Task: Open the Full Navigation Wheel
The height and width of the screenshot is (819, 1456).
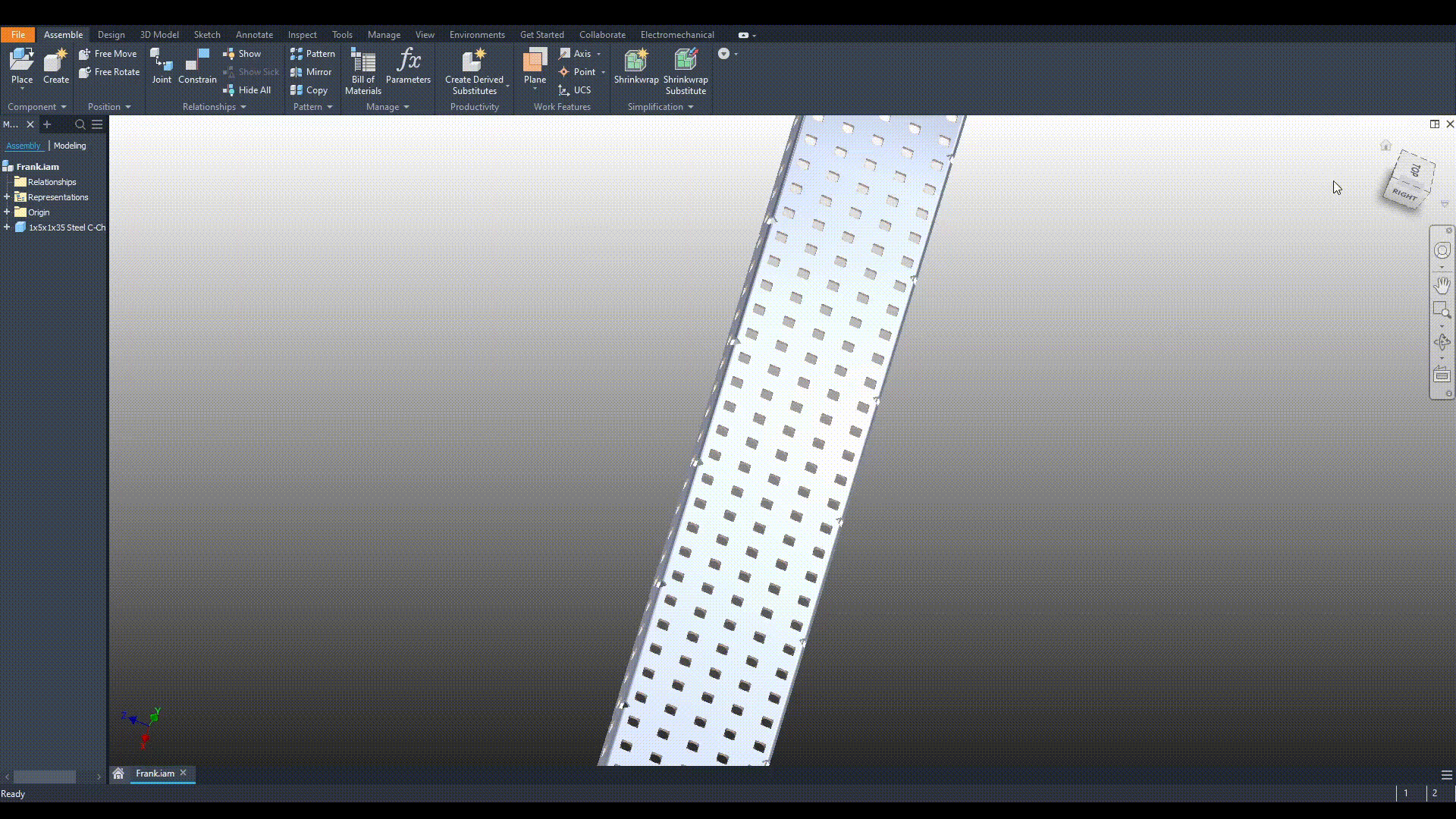Action: pyautogui.click(x=1442, y=250)
